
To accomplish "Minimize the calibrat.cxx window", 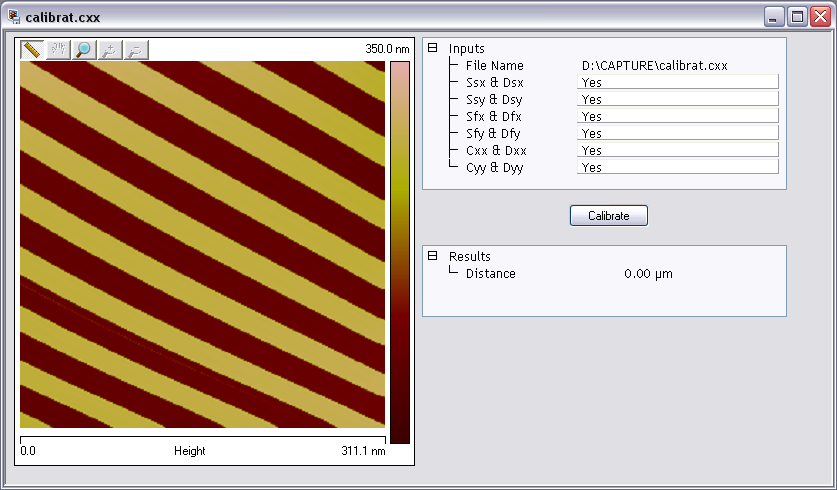I will [773, 17].
